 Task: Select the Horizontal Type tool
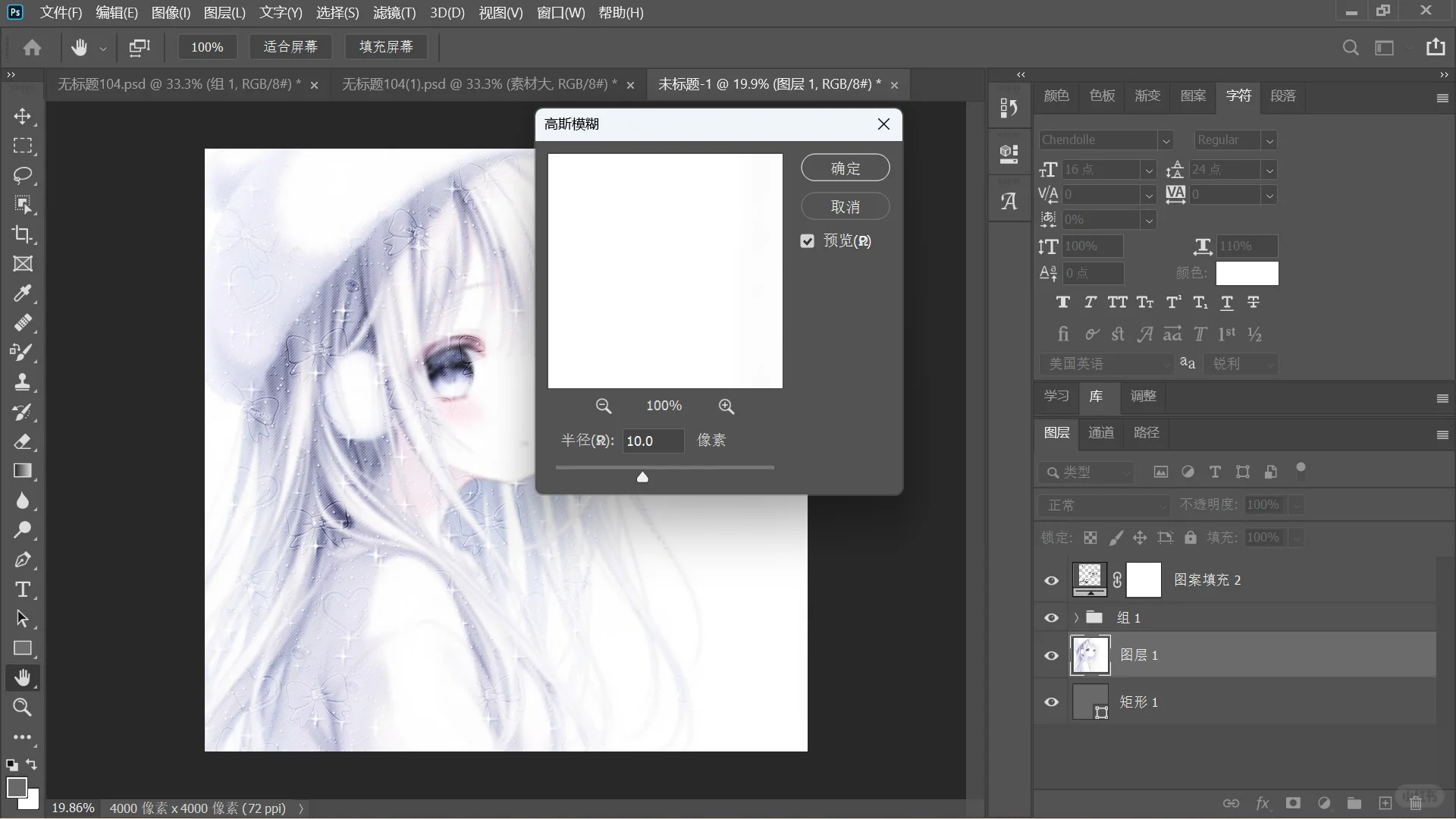[x=23, y=589]
